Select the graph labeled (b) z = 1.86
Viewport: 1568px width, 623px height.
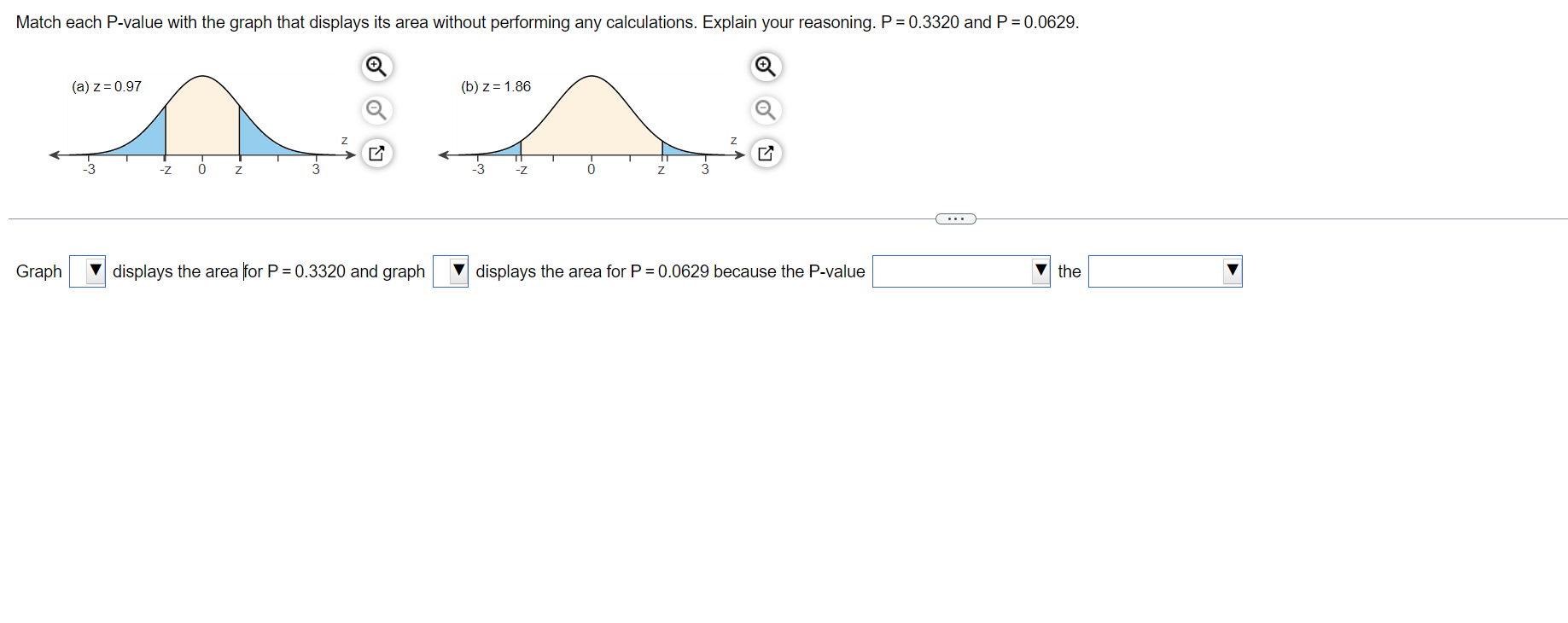click(496, 86)
